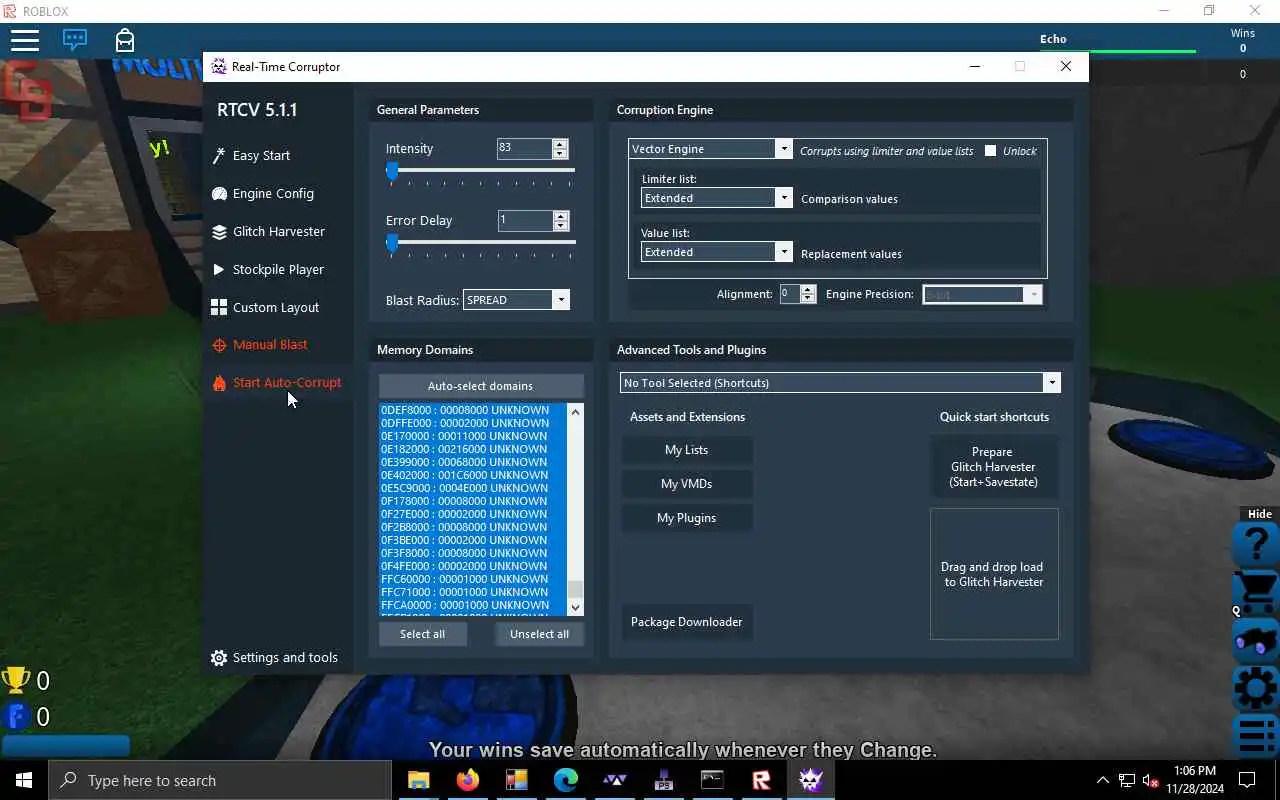
Task: Open the Easy Start wand icon
Action: (219, 156)
